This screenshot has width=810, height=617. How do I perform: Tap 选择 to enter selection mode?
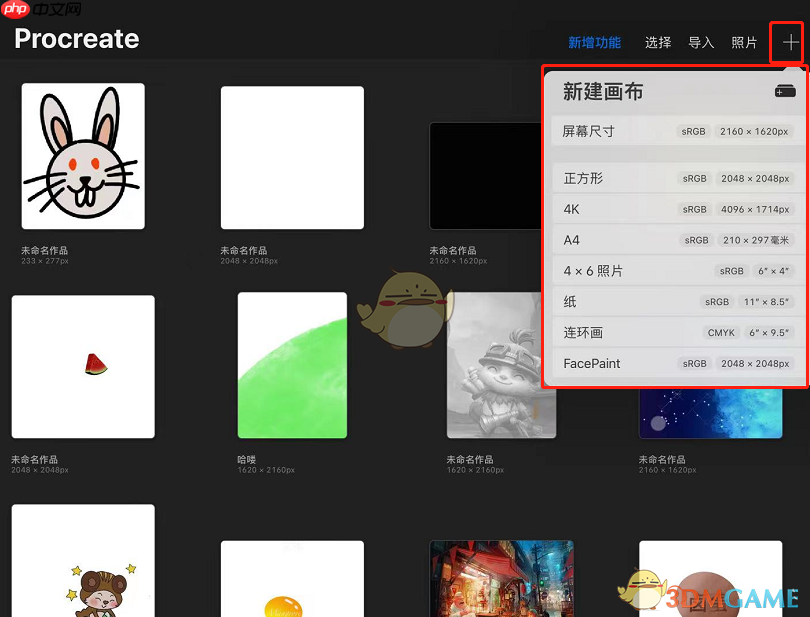tap(657, 43)
